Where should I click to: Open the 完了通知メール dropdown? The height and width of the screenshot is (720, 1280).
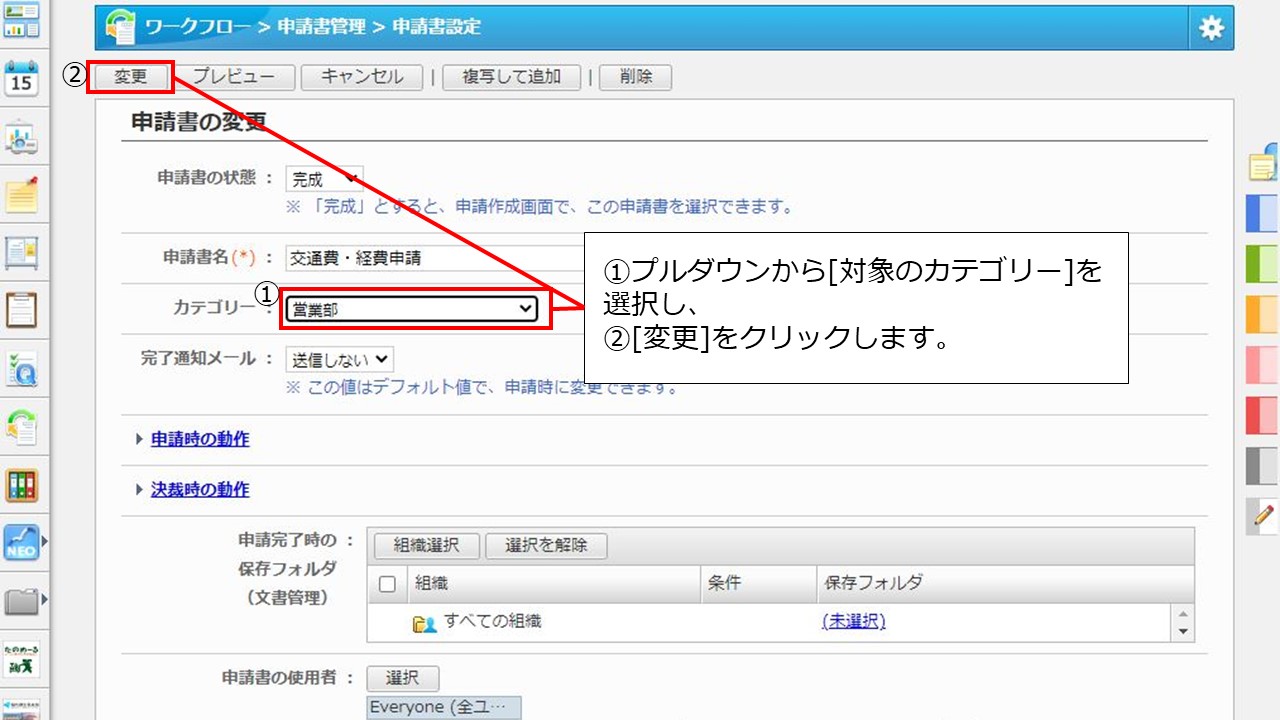(339, 360)
